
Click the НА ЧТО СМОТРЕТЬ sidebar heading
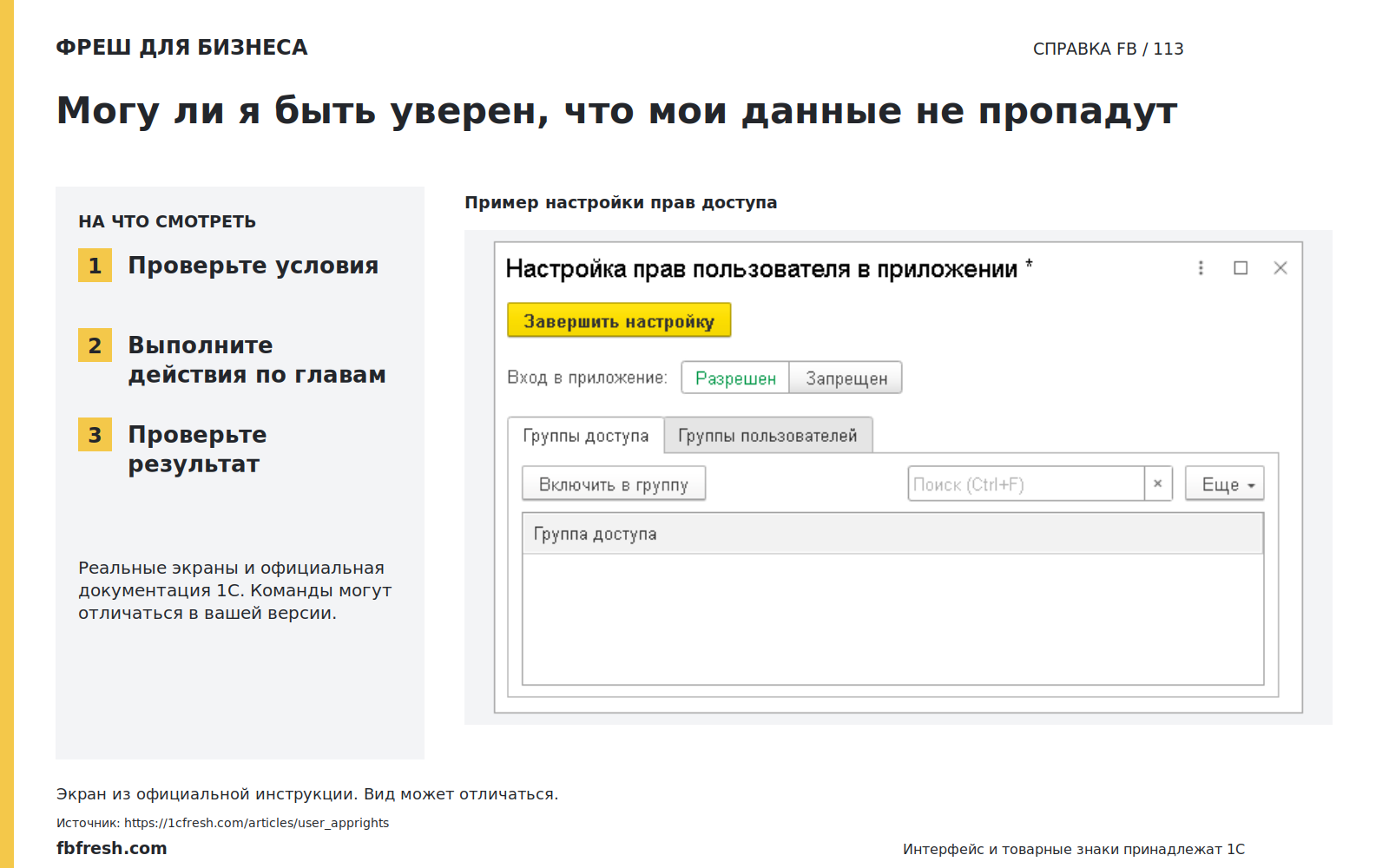(x=168, y=221)
